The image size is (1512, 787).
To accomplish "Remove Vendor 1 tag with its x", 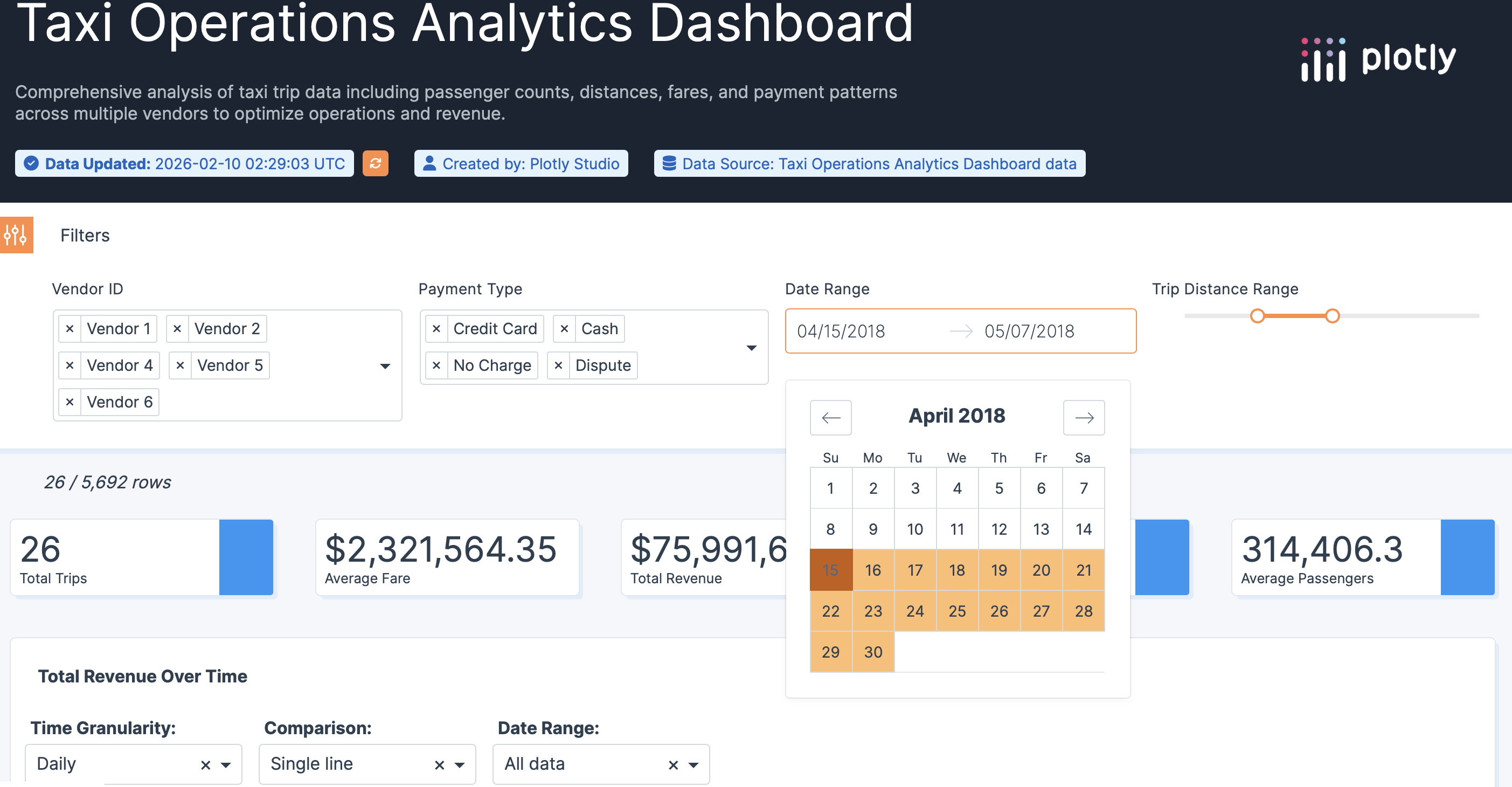I will tap(70, 328).
